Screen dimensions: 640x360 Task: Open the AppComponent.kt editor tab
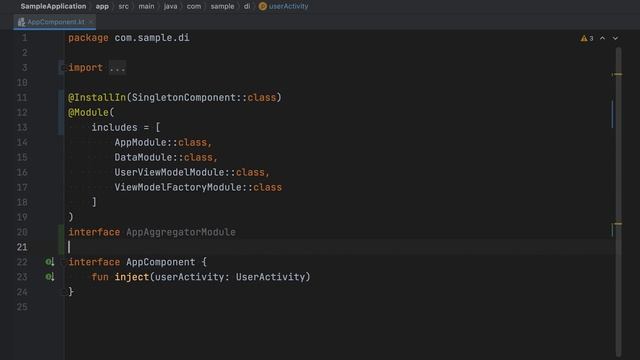[54, 22]
